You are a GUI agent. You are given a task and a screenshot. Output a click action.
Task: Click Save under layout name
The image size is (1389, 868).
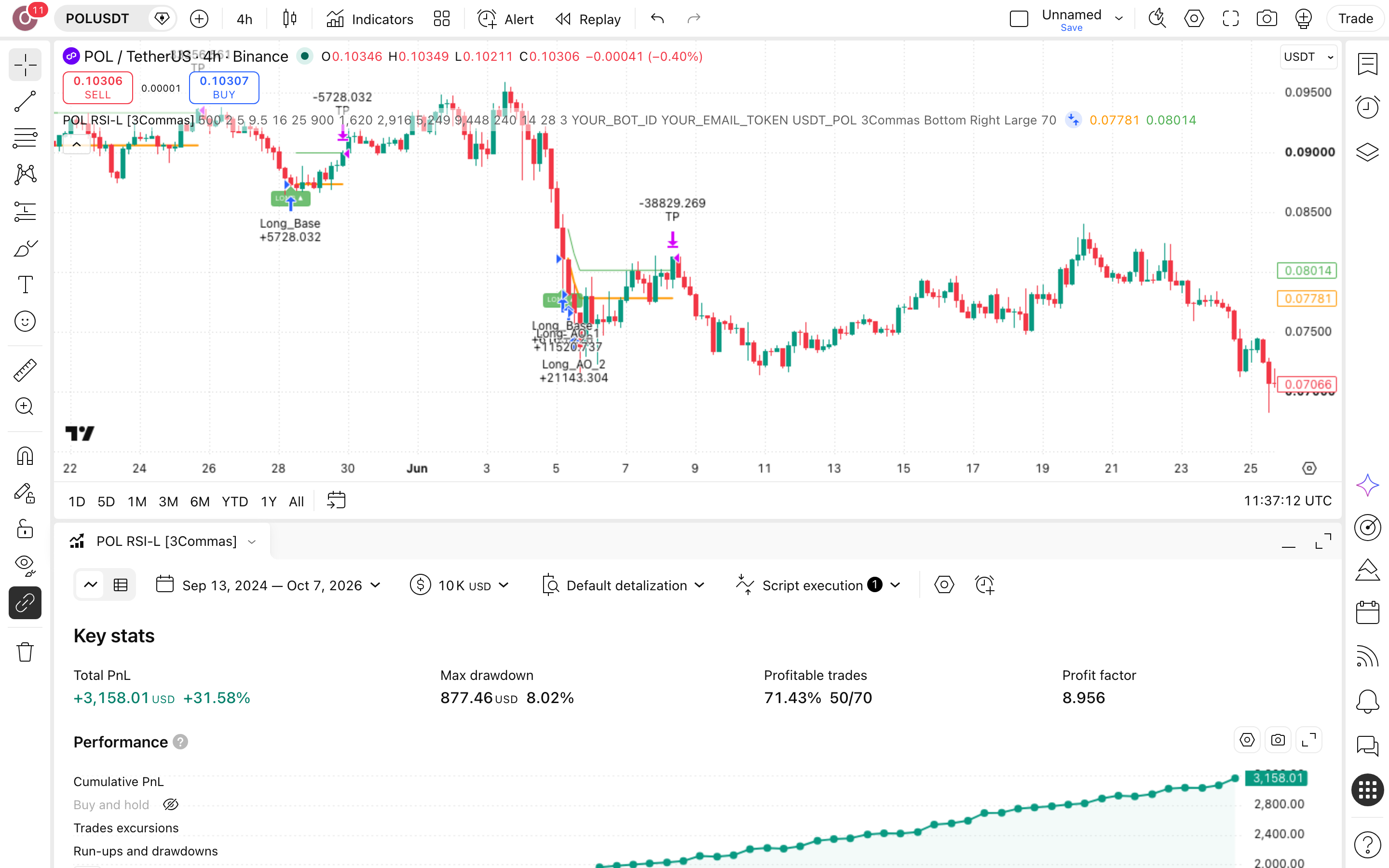[1071, 27]
